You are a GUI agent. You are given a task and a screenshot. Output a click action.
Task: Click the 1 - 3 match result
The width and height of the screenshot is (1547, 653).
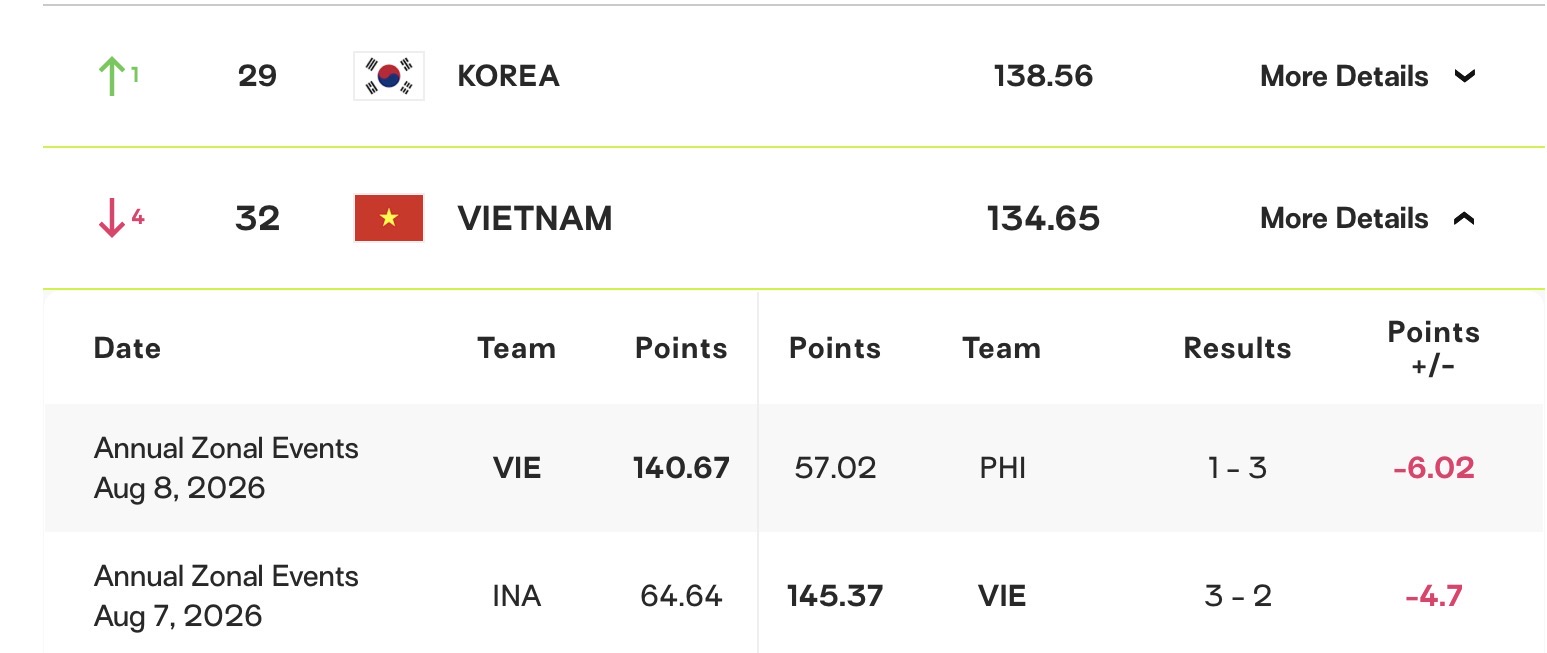pos(1237,468)
